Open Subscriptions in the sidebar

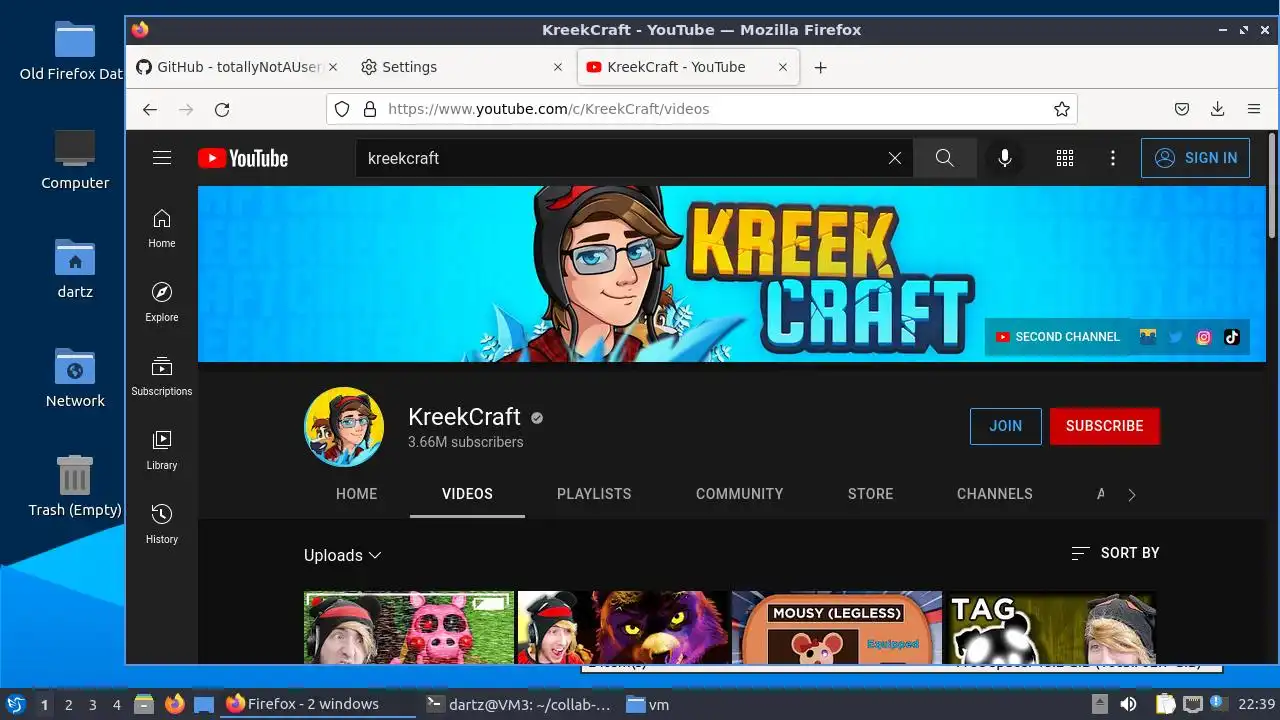pyautogui.click(x=162, y=377)
